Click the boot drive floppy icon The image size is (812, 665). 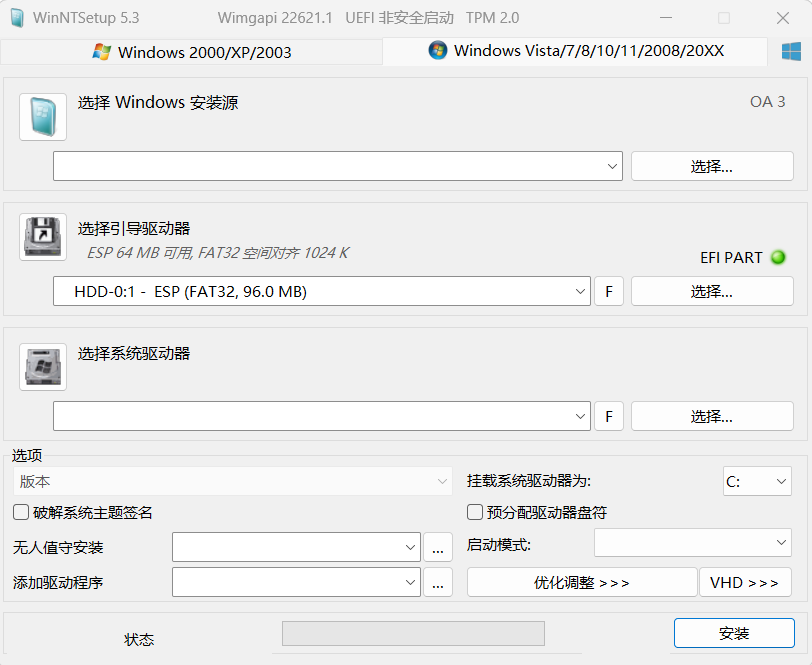[43, 237]
